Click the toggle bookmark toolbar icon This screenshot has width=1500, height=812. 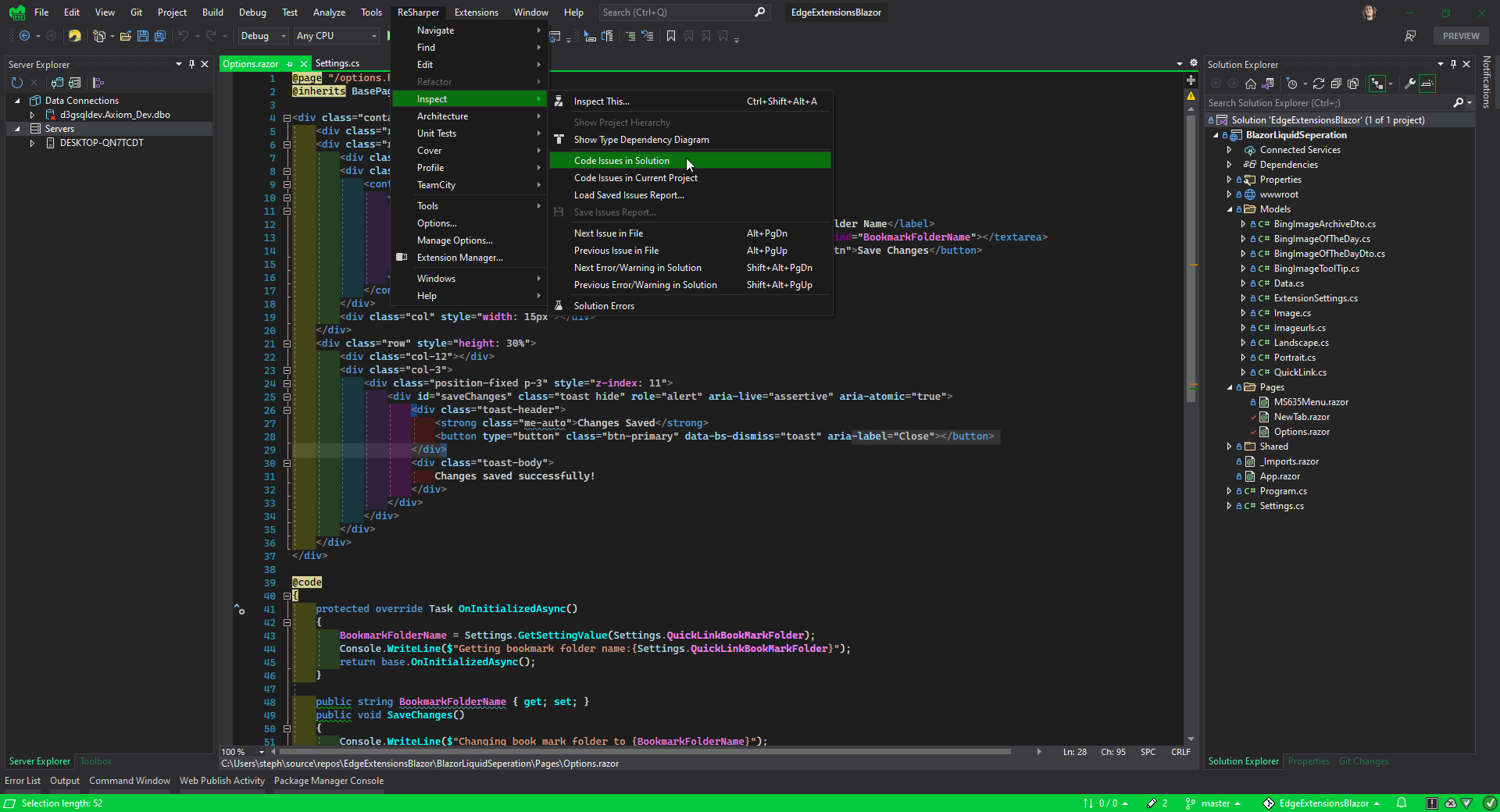point(670,36)
